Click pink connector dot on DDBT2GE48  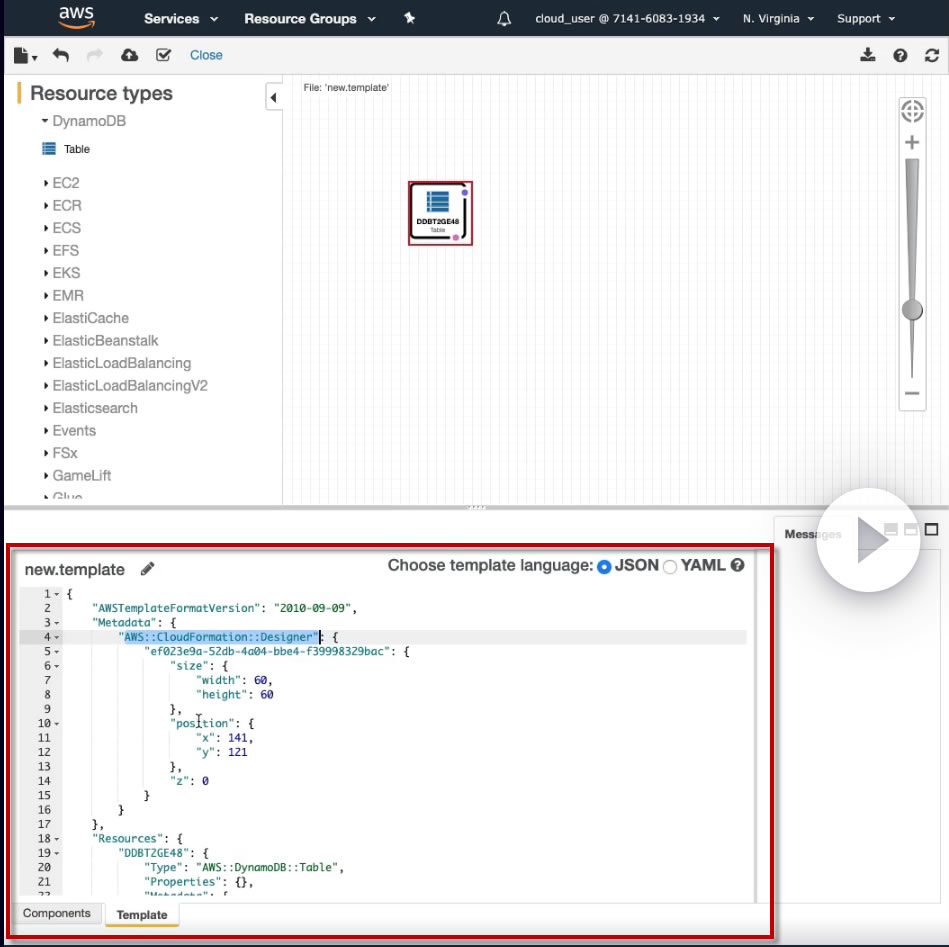456,237
